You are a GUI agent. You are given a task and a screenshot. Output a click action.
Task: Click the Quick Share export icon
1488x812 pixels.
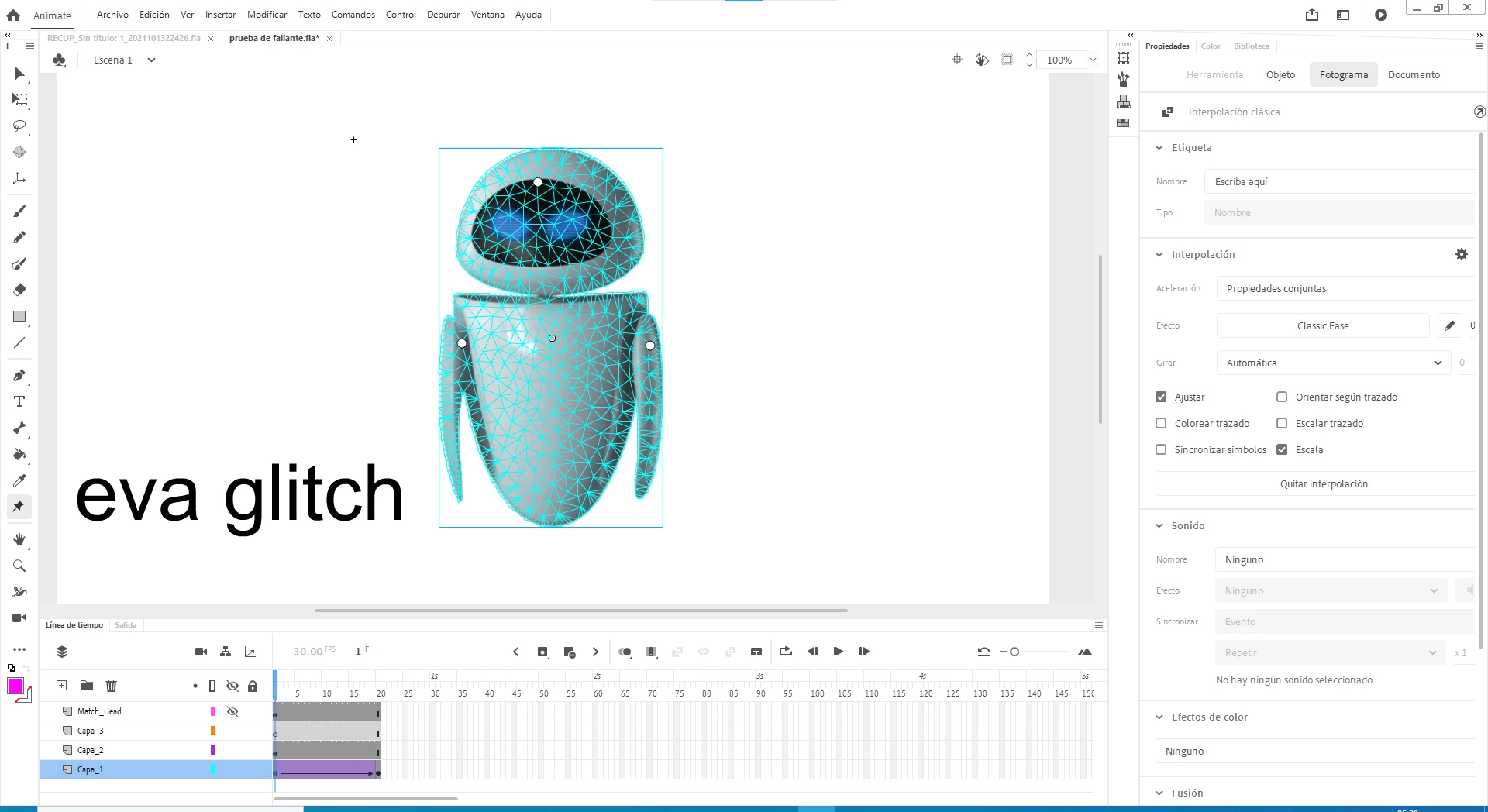click(1312, 15)
